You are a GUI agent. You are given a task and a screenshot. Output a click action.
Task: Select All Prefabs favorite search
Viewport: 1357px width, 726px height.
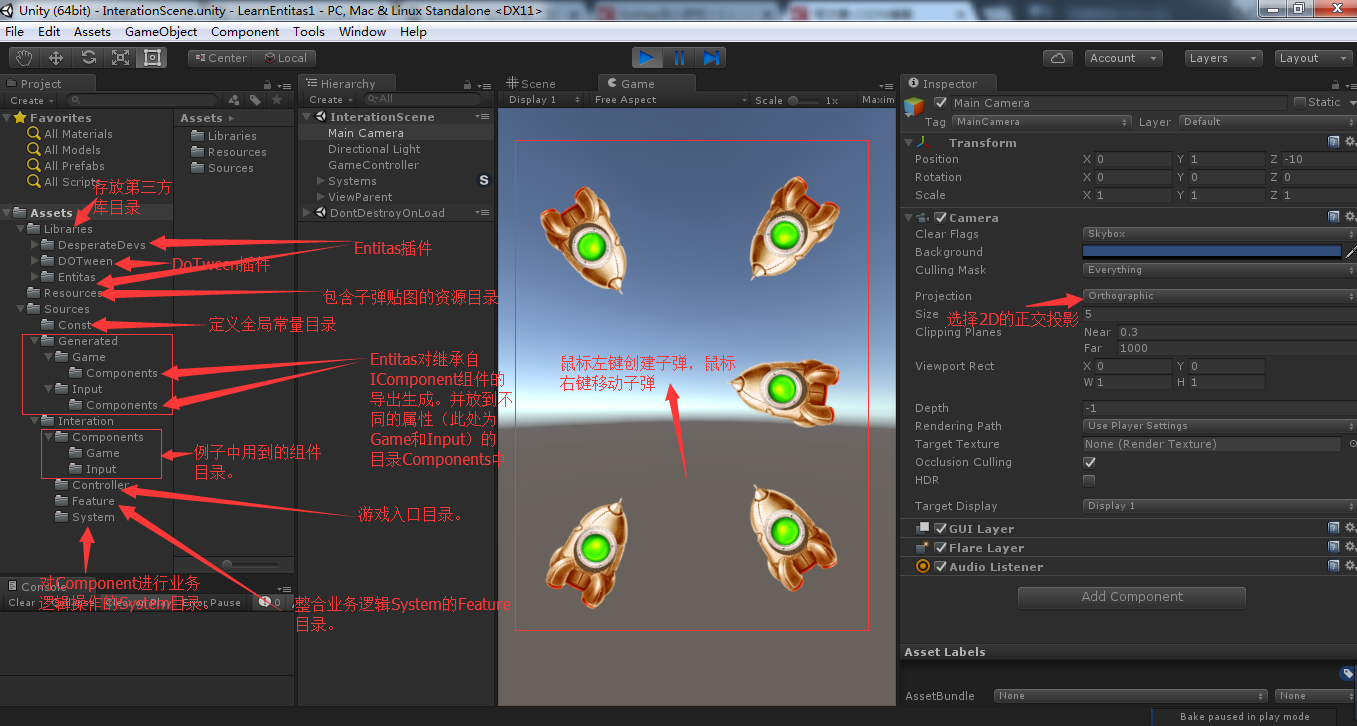[x=66, y=166]
